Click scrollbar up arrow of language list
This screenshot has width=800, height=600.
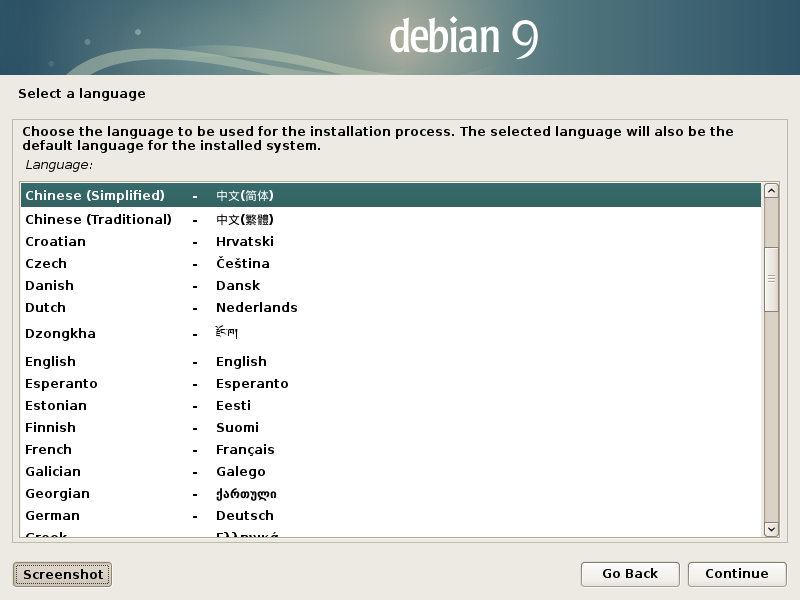click(771, 191)
